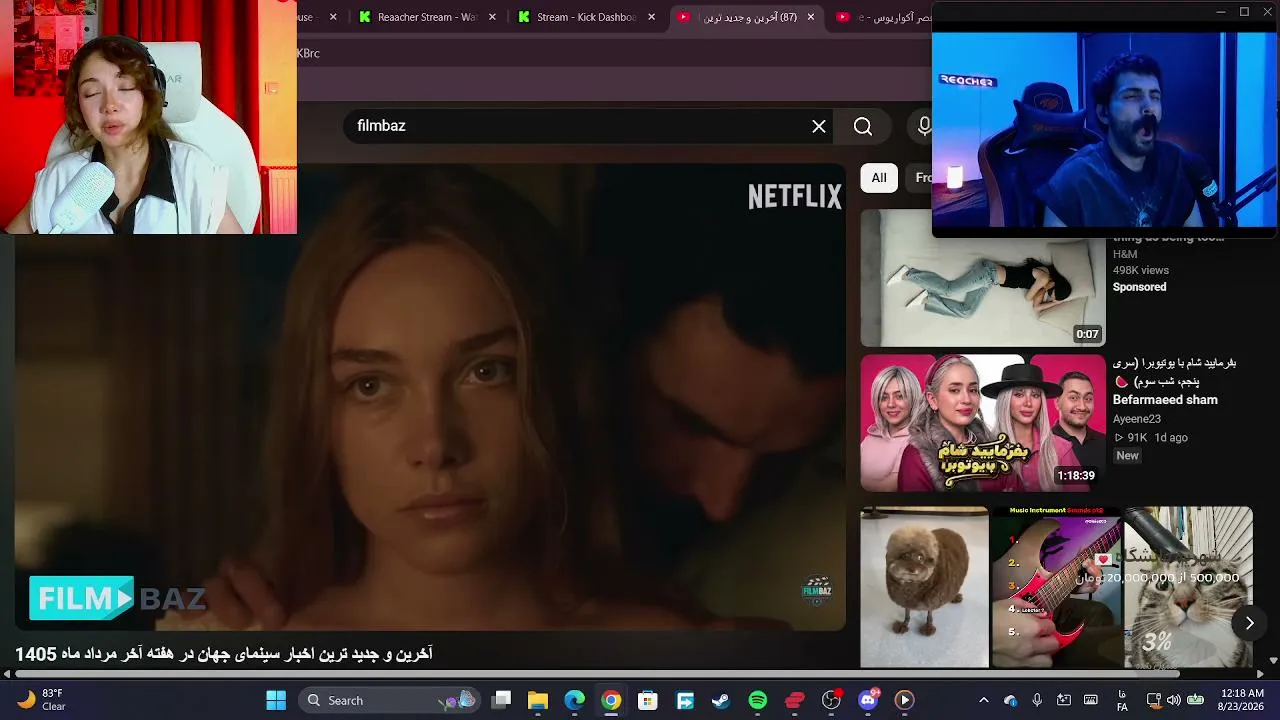Viewport: 1280px width, 720px height.
Task: Open the fluffy brown animal Short
Action: (924, 587)
